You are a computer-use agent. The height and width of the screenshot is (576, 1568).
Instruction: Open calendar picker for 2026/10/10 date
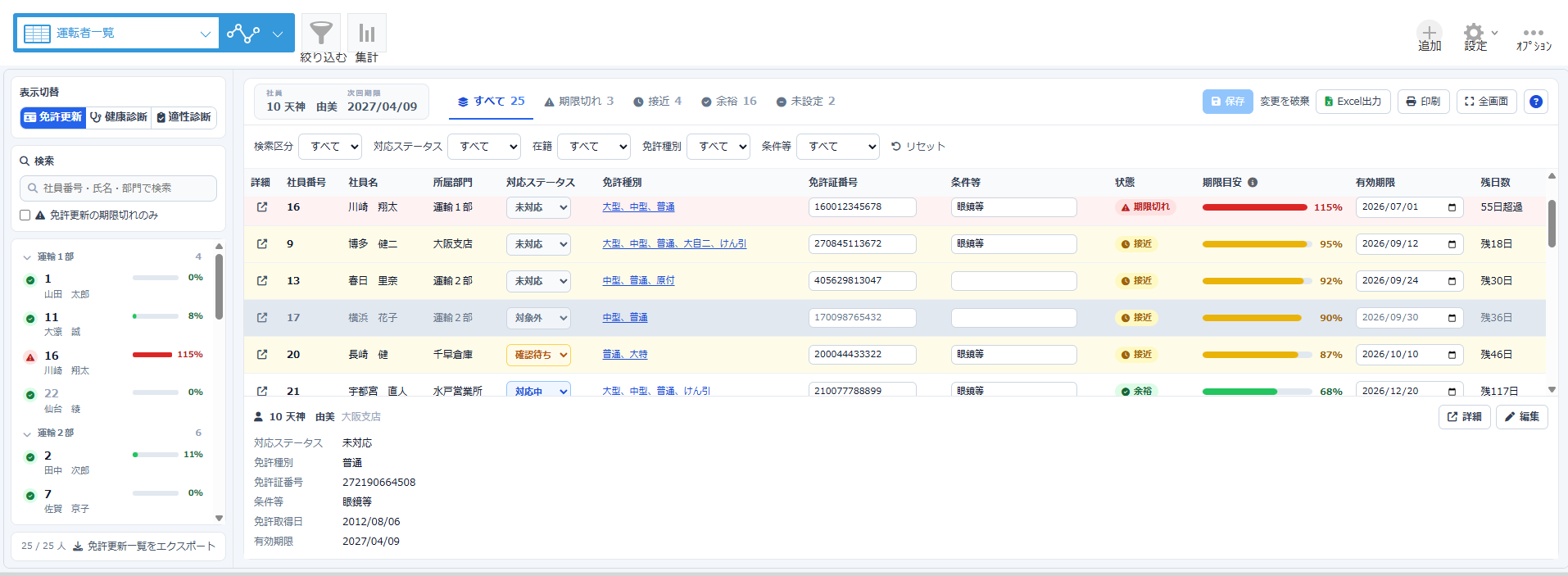click(x=1452, y=355)
